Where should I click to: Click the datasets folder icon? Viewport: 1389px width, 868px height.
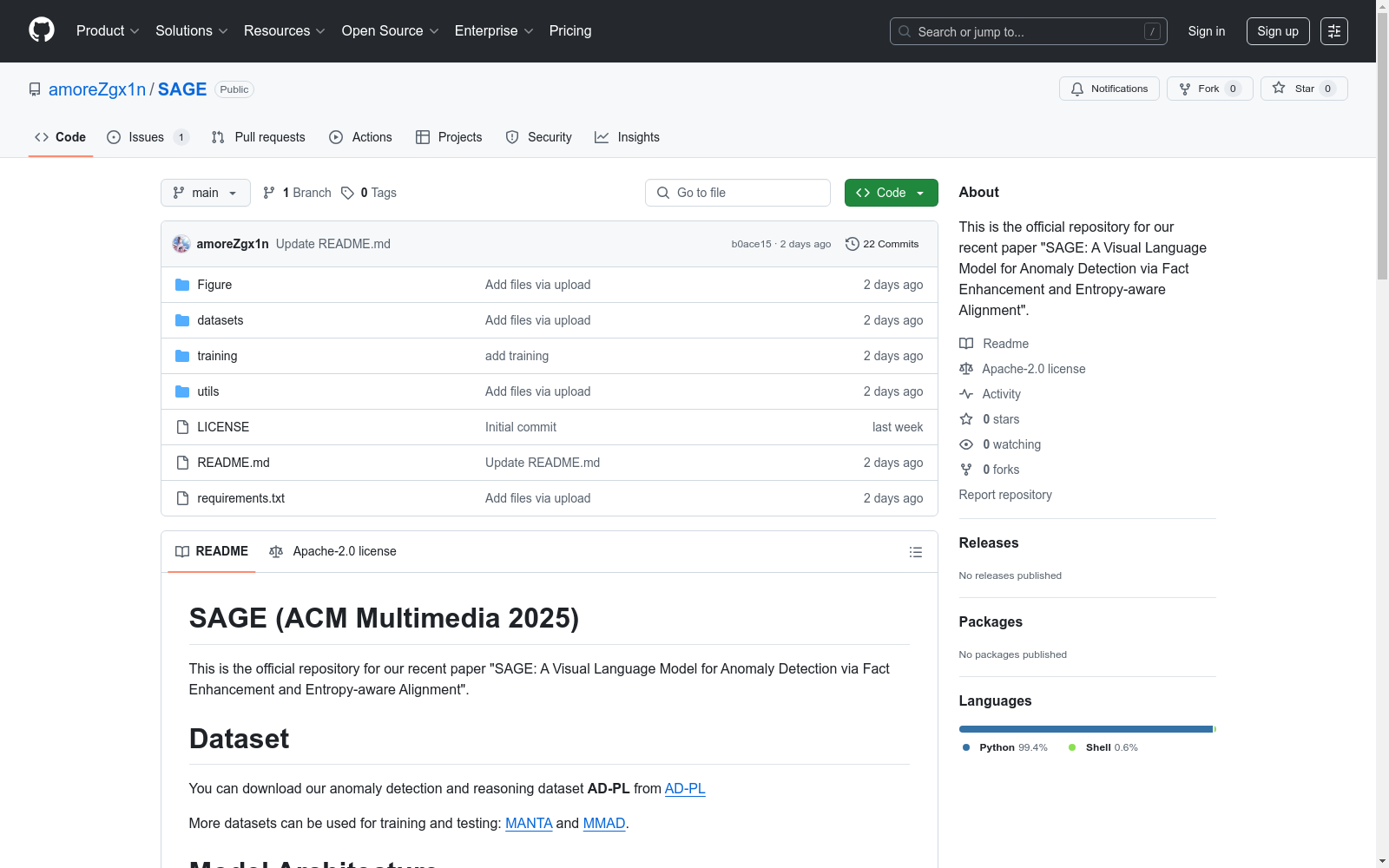coord(182,320)
